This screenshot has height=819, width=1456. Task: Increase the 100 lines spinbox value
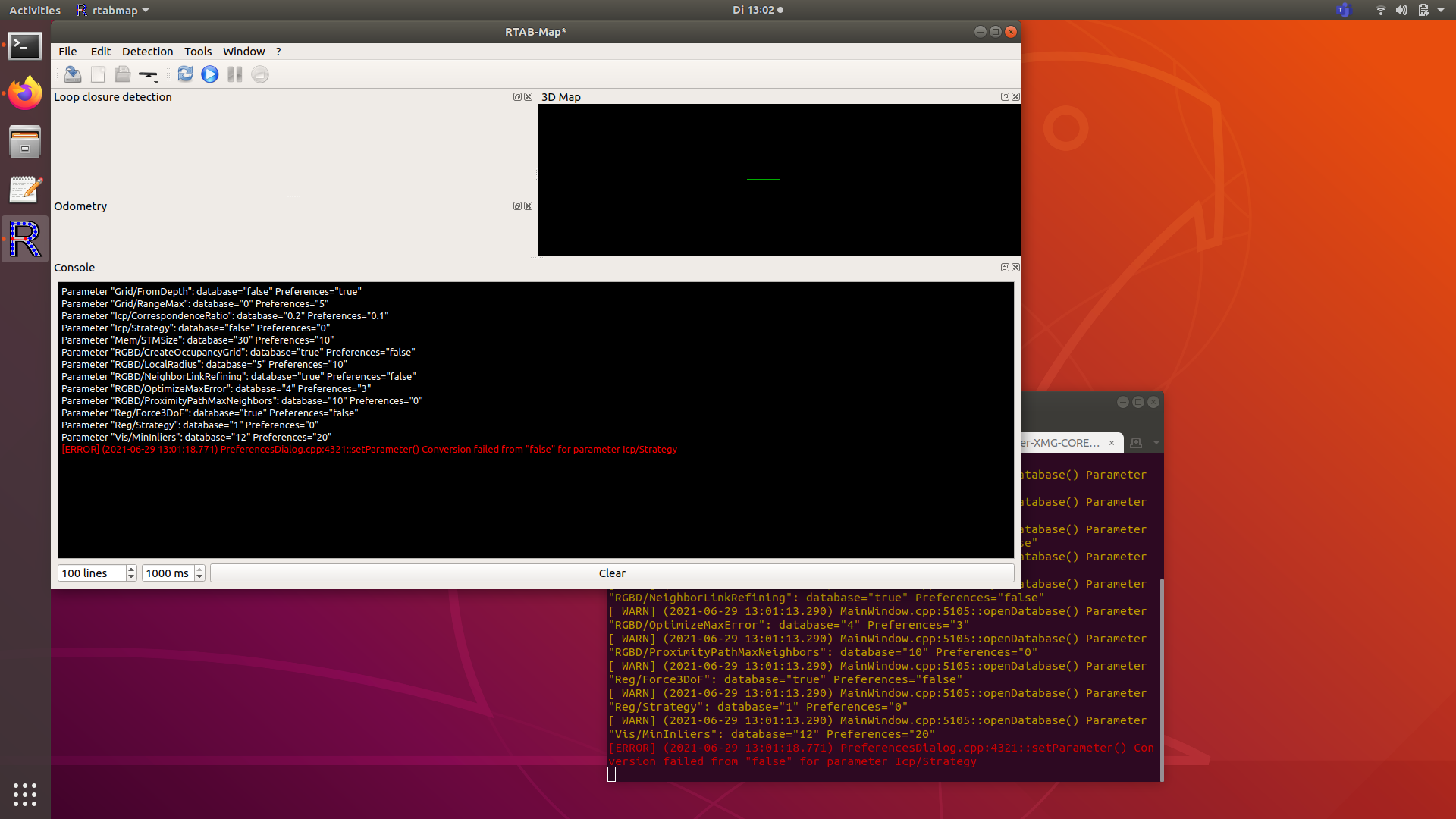pyautogui.click(x=131, y=570)
